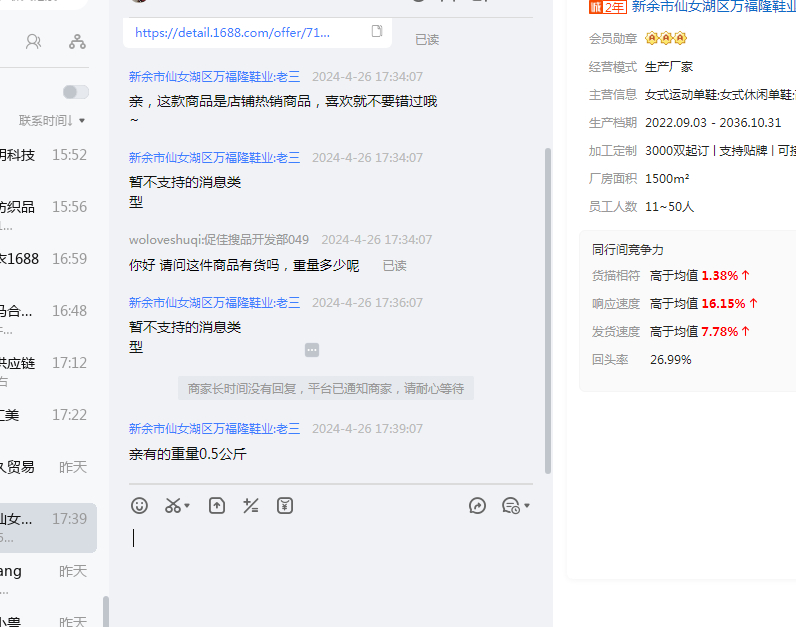
Task: Open the detail.1688.com offer link
Action: [232, 33]
